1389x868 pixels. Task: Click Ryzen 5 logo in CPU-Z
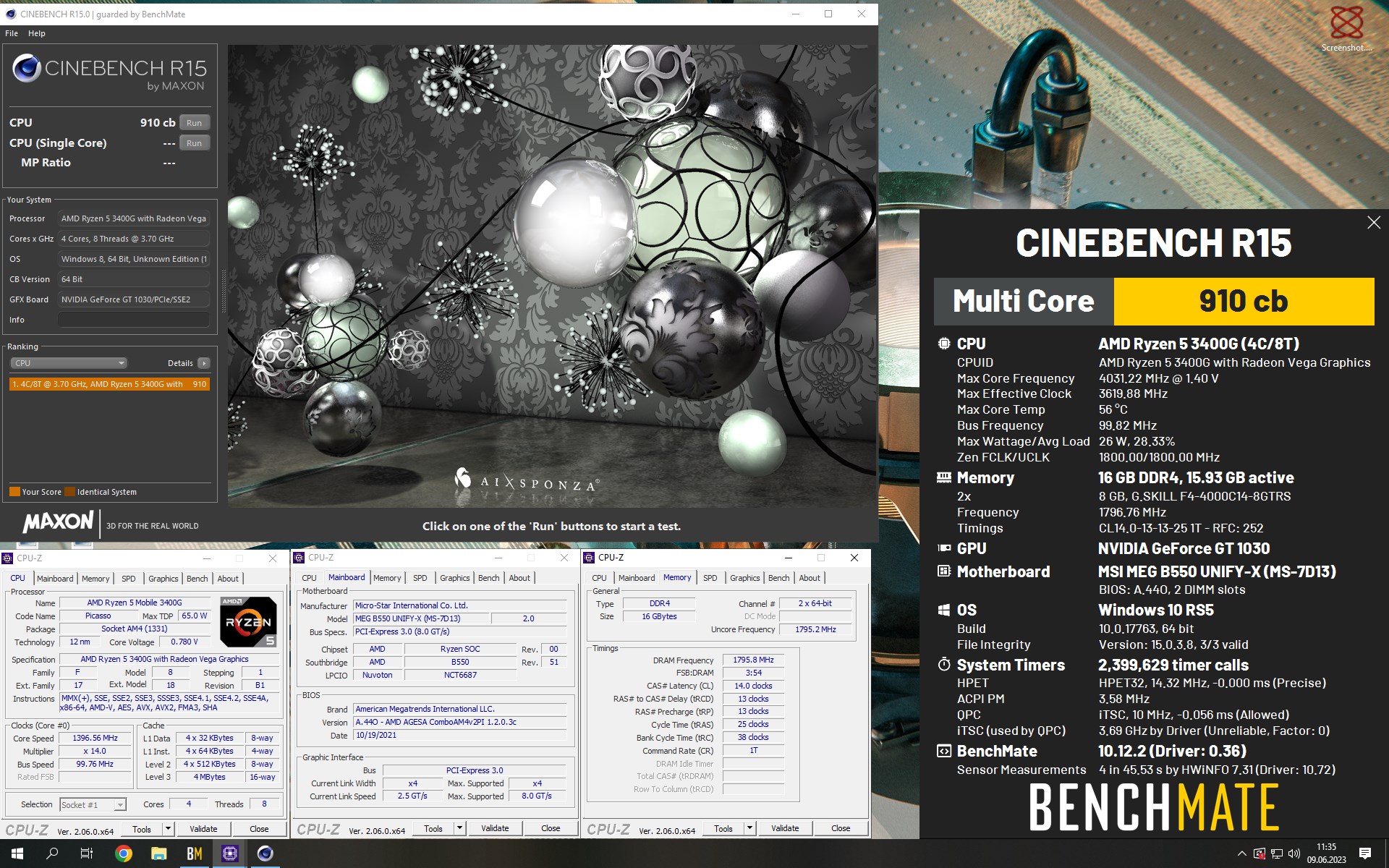(248, 621)
